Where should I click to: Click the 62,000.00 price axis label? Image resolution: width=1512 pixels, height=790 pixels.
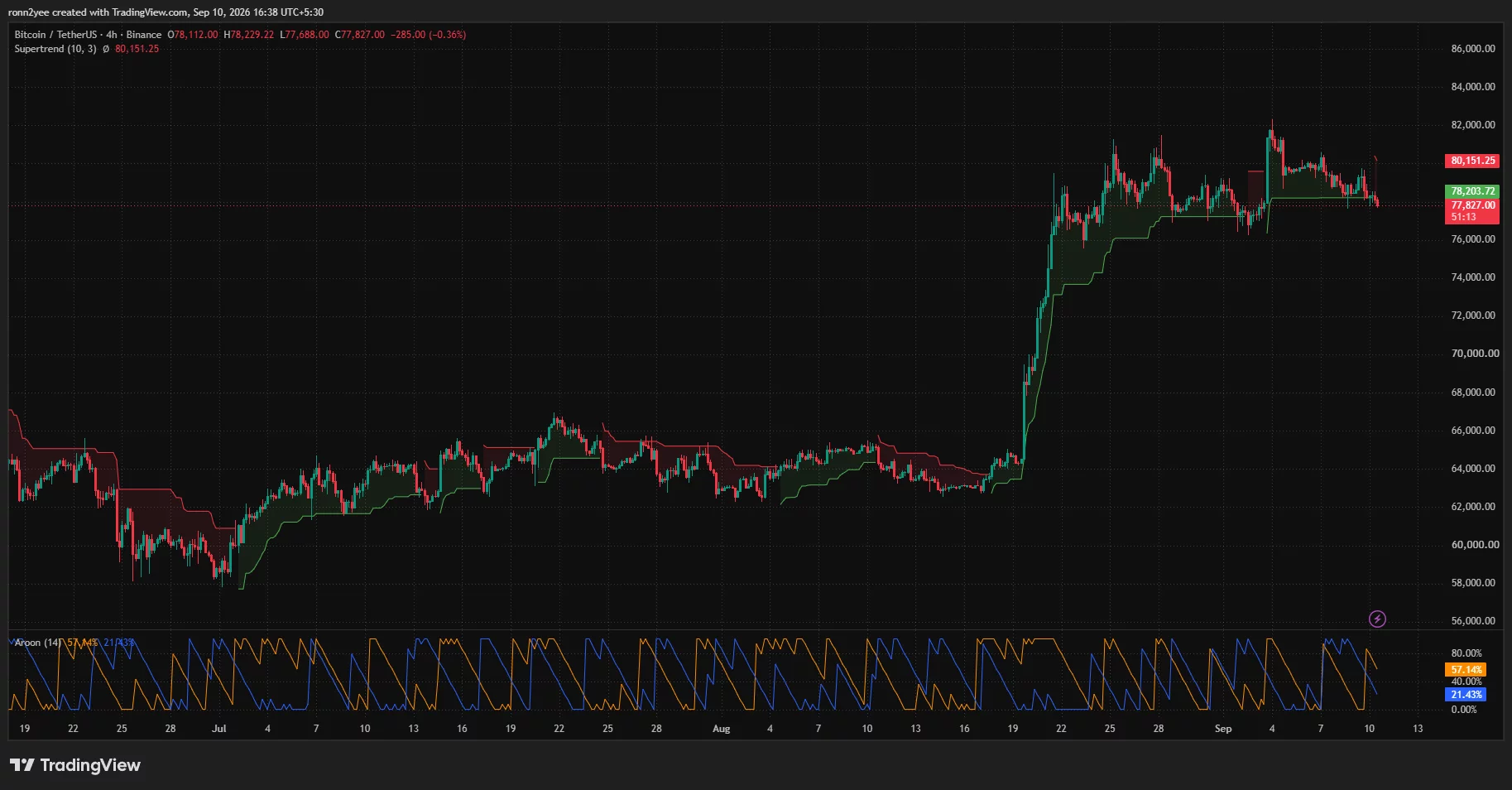1473,507
